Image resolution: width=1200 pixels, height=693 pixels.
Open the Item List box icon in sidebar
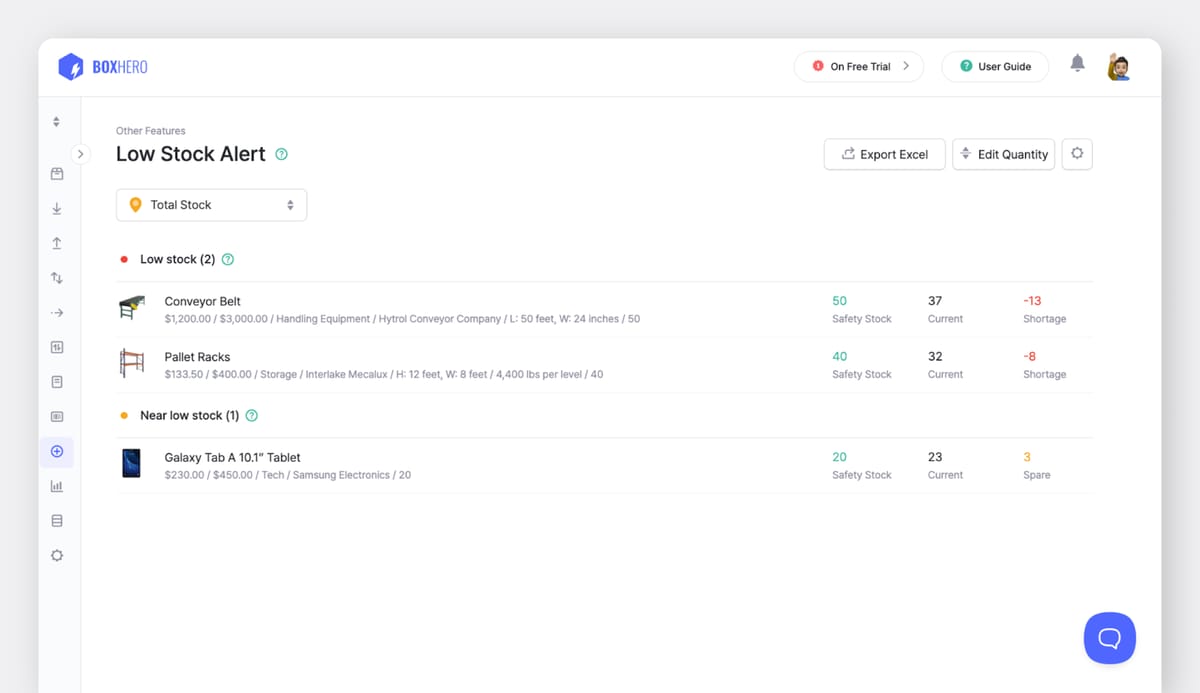pos(57,174)
